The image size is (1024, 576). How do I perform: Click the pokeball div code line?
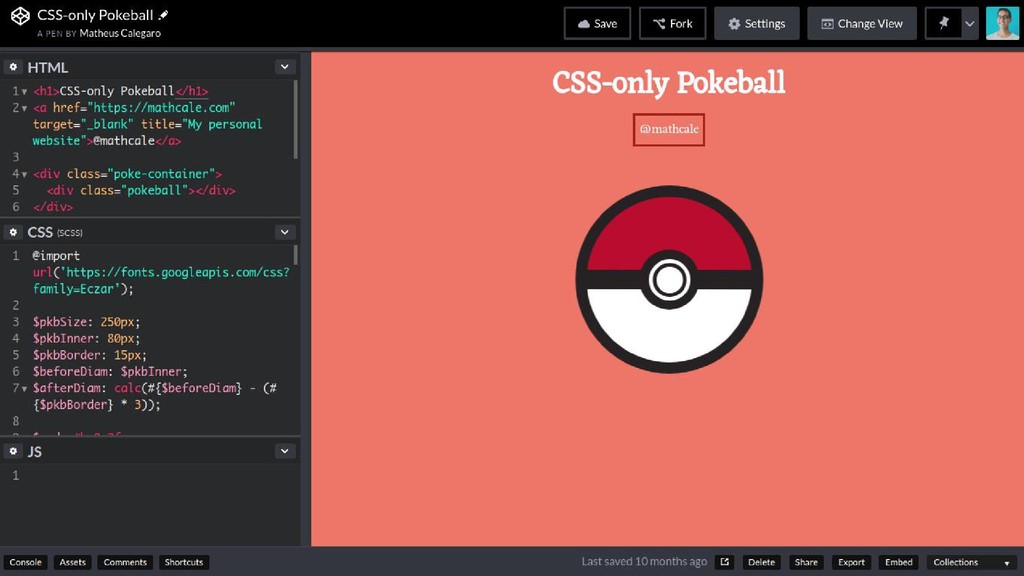click(141, 191)
